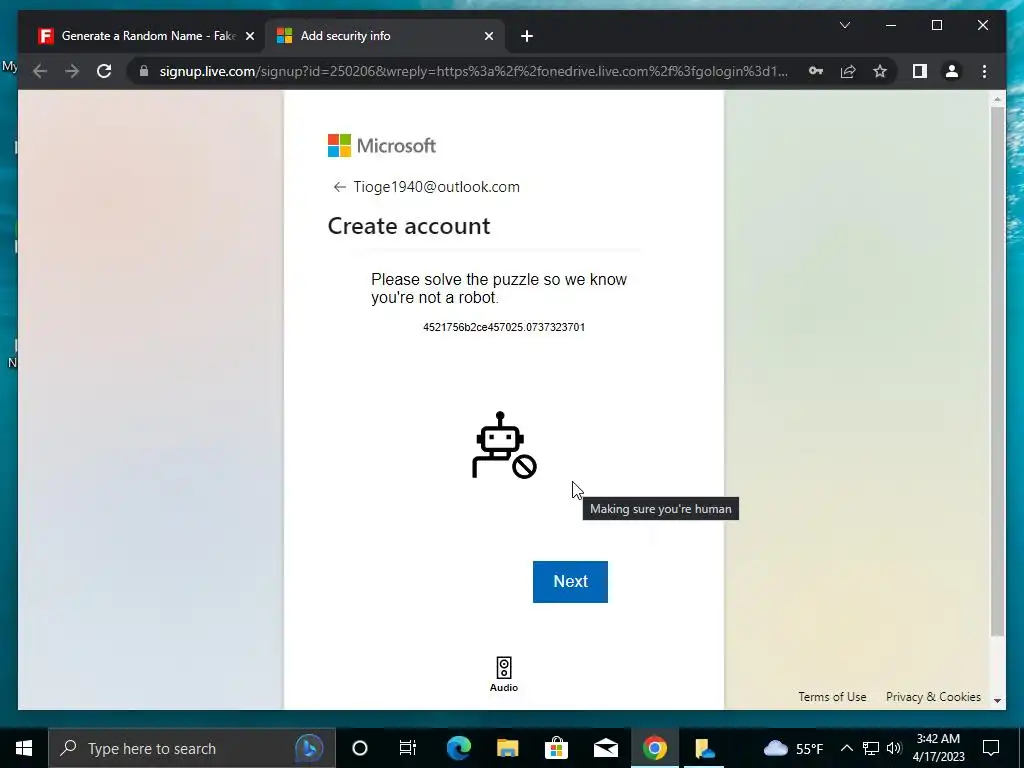
Task: Go back via arrow beside Tioge1940@outlook.com
Action: (339, 187)
